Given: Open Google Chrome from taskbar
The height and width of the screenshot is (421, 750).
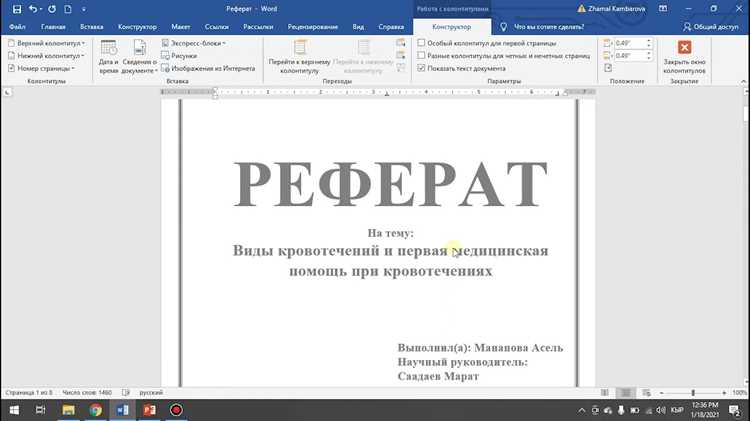Looking at the screenshot, I should point(96,410).
